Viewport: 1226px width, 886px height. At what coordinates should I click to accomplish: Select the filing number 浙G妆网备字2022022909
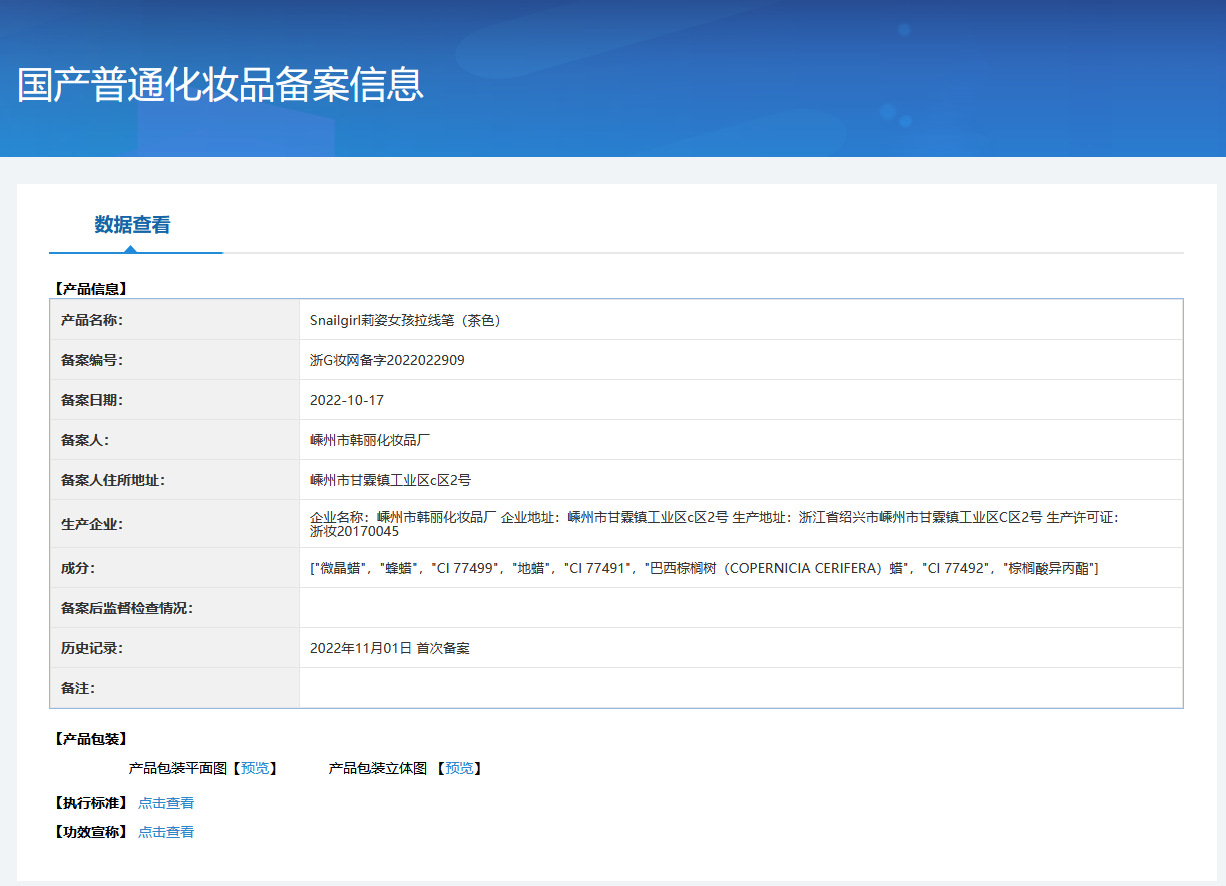click(x=387, y=360)
